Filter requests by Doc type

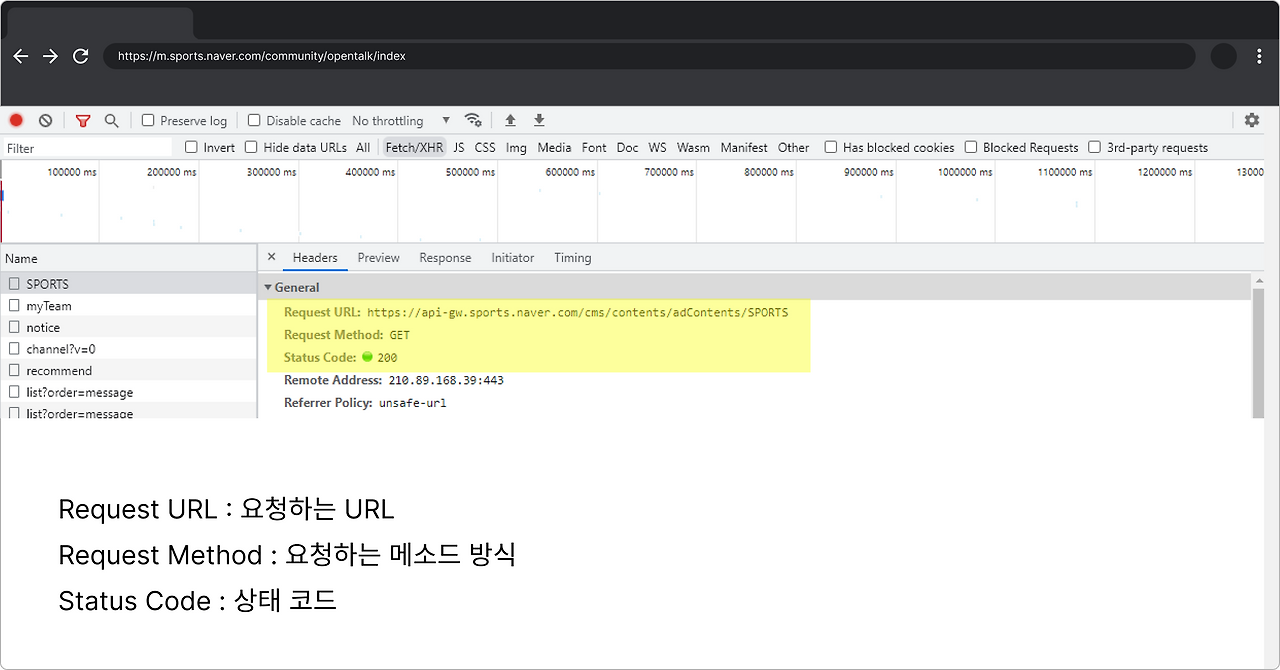click(x=627, y=147)
